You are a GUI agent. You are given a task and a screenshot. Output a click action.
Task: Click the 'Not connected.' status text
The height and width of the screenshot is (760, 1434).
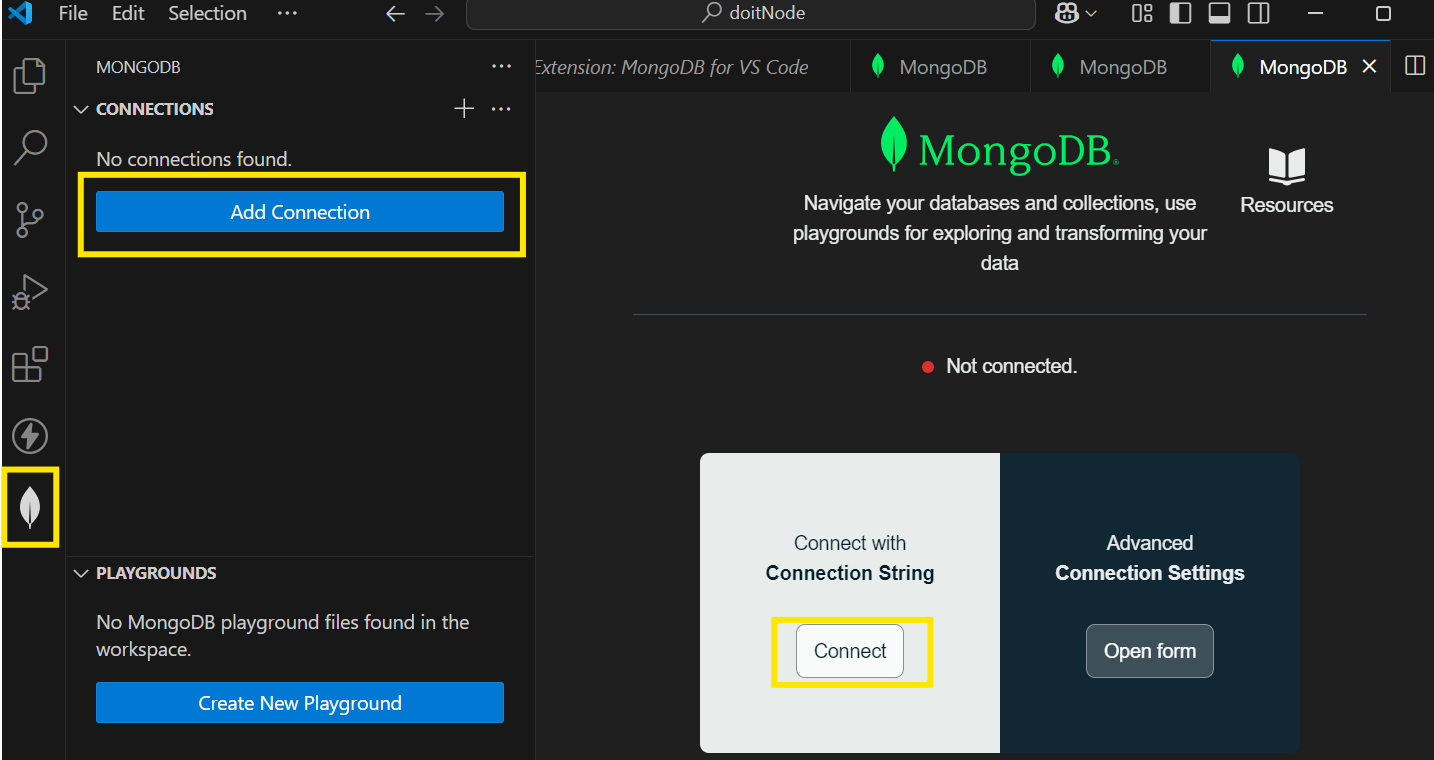pyautogui.click(x=1012, y=366)
